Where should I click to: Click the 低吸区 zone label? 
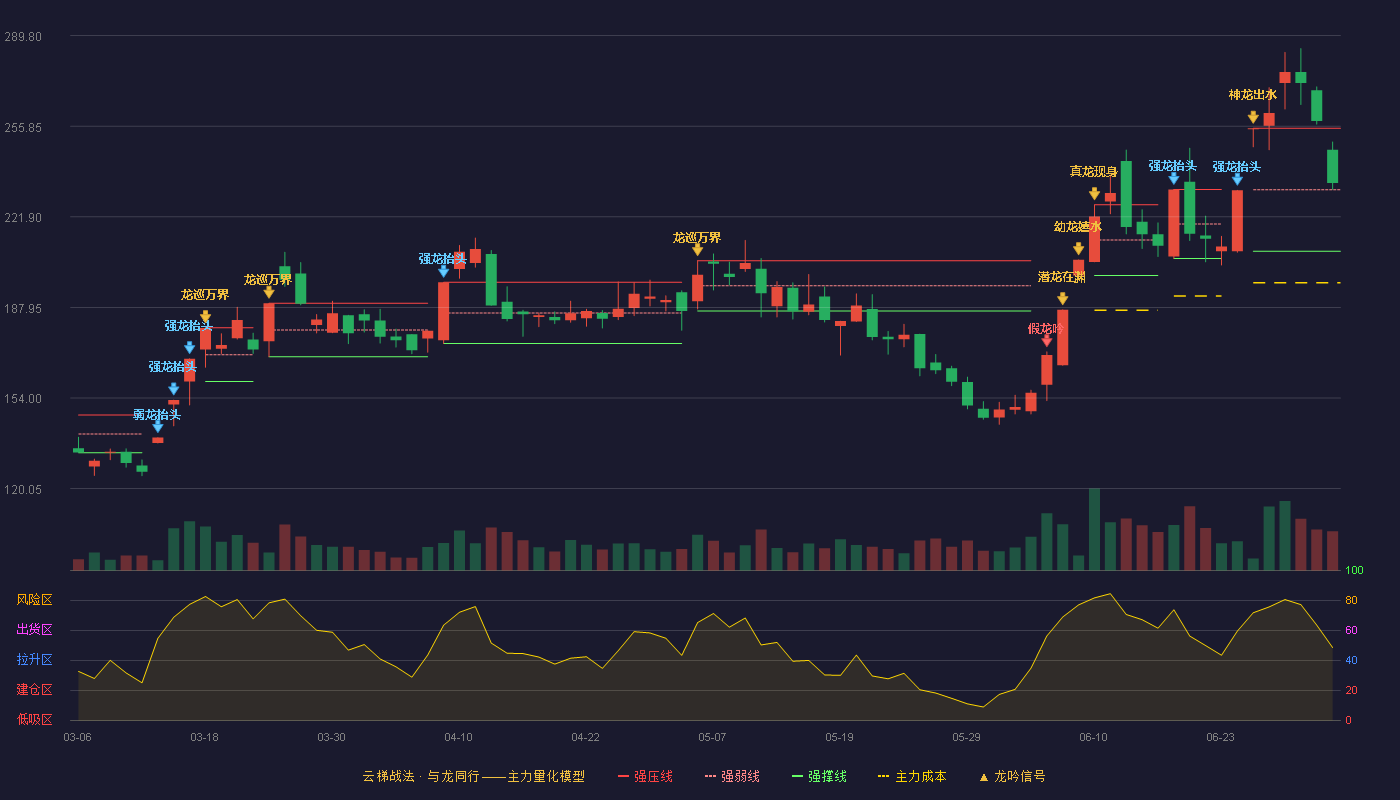(x=34, y=720)
